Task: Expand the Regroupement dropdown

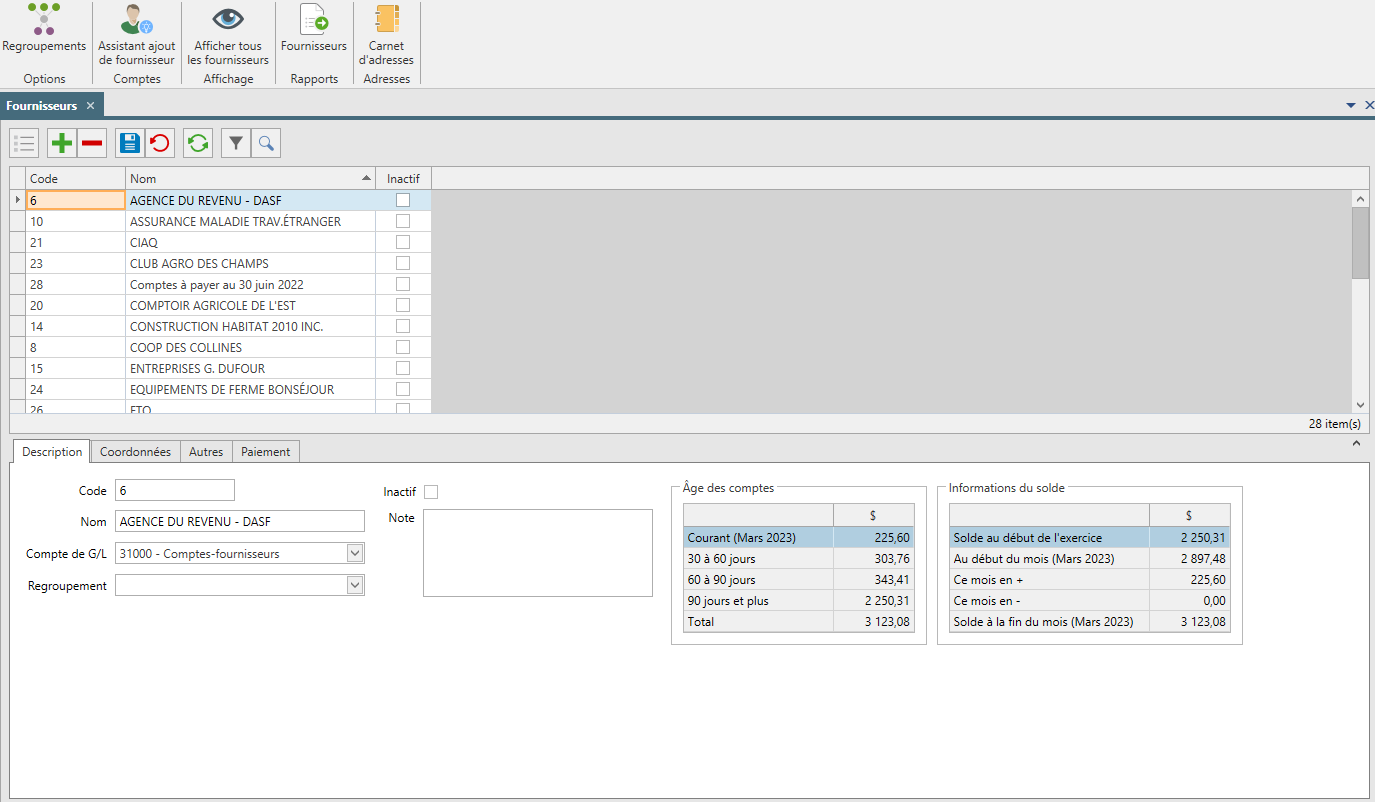Action: (355, 585)
